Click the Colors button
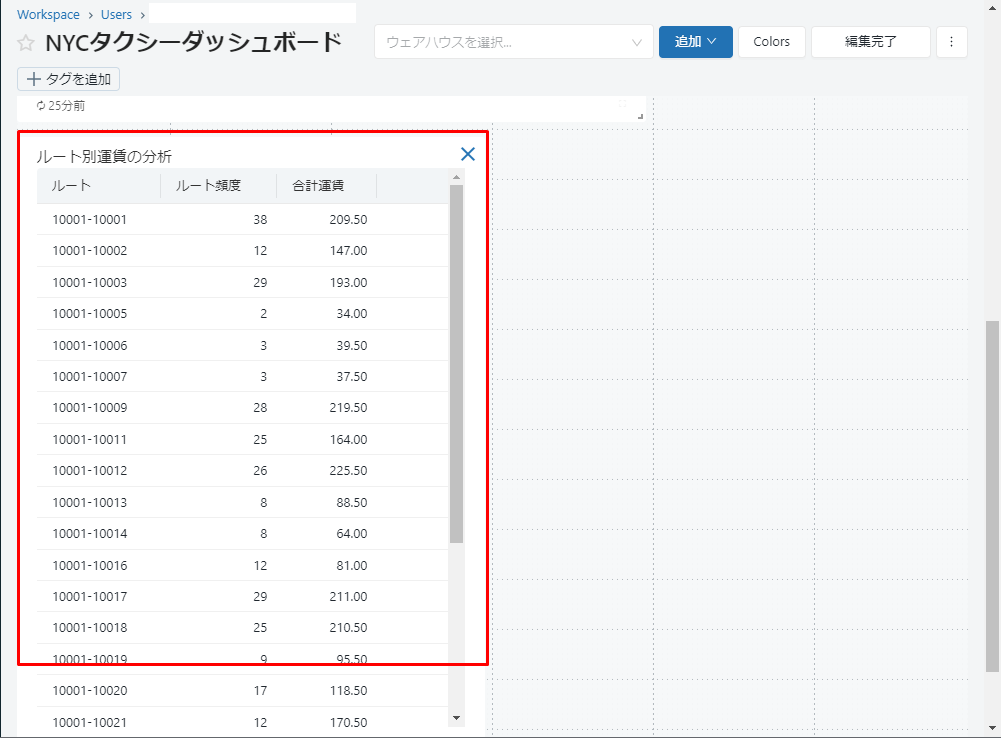The width and height of the screenshot is (1001, 738). point(771,42)
